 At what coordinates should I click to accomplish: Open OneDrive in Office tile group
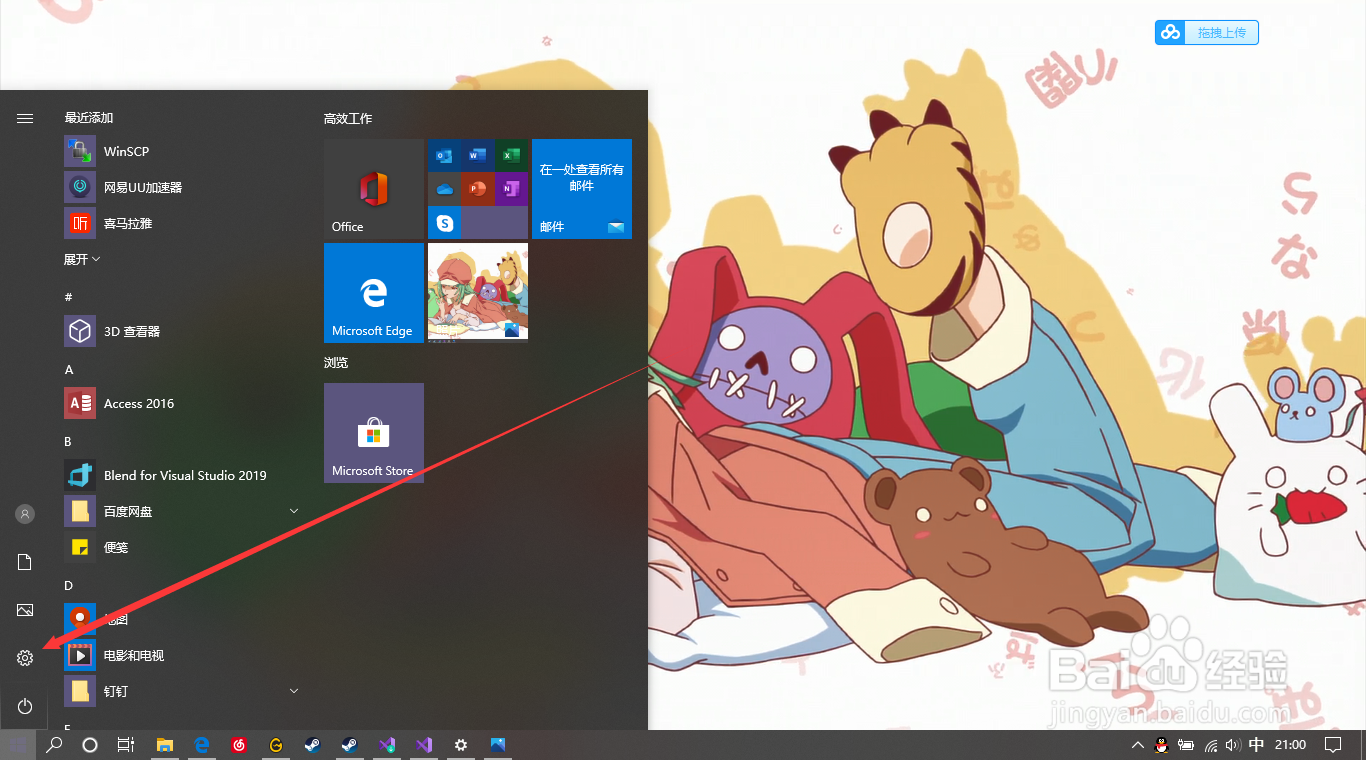(444, 188)
